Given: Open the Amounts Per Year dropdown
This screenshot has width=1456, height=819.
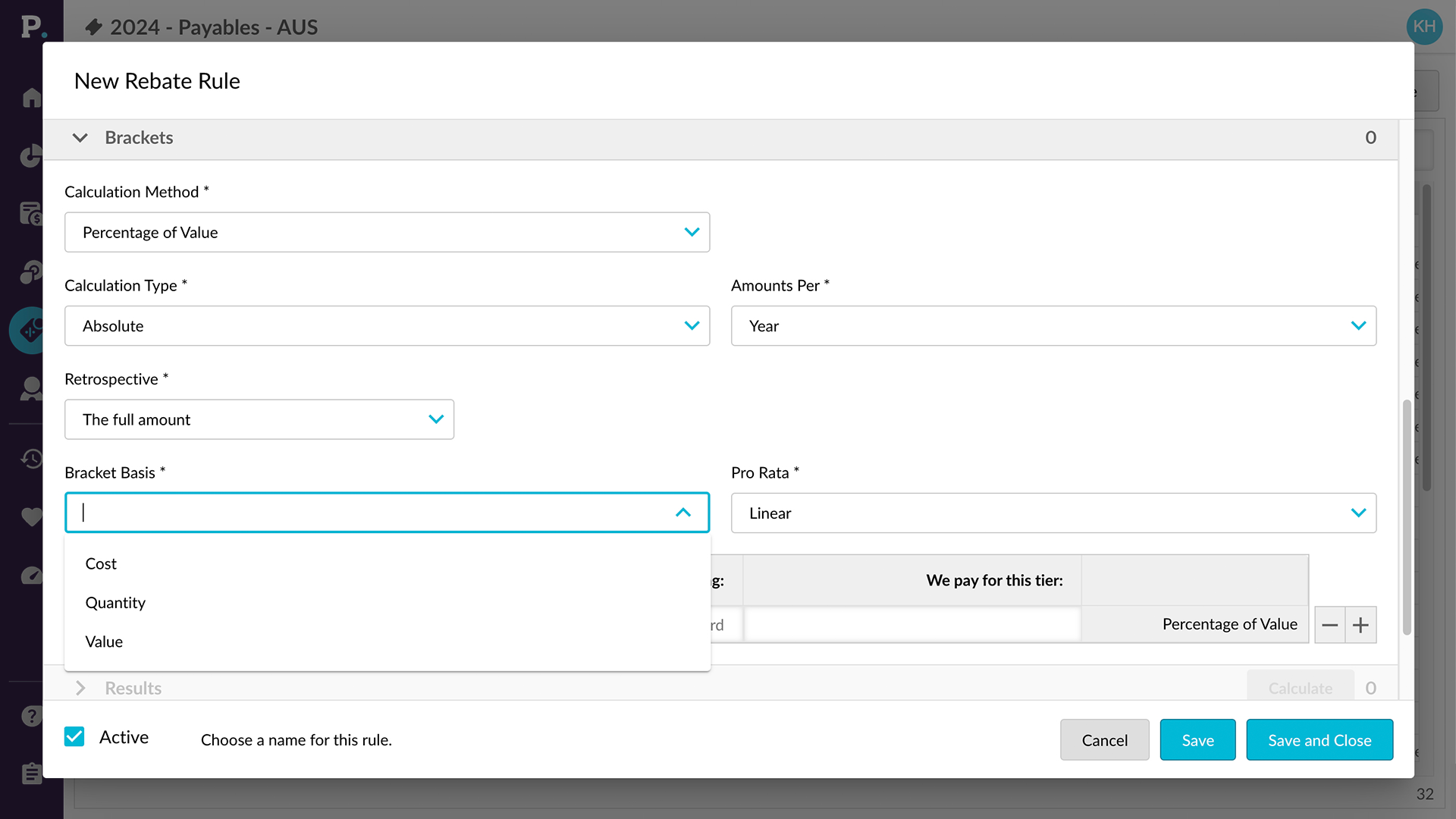Looking at the screenshot, I should click(x=1053, y=326).
